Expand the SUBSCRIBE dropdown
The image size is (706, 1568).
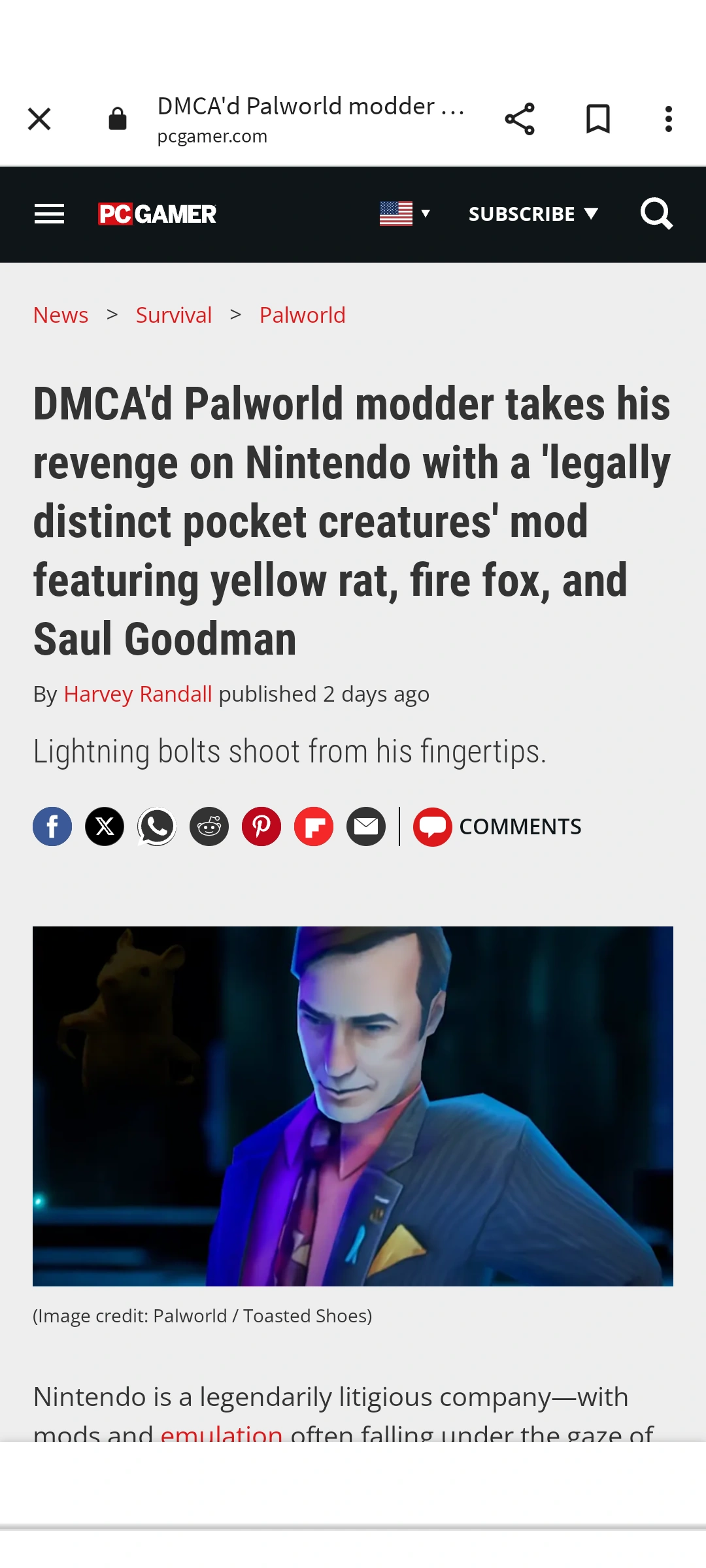(x=533, y=214)
